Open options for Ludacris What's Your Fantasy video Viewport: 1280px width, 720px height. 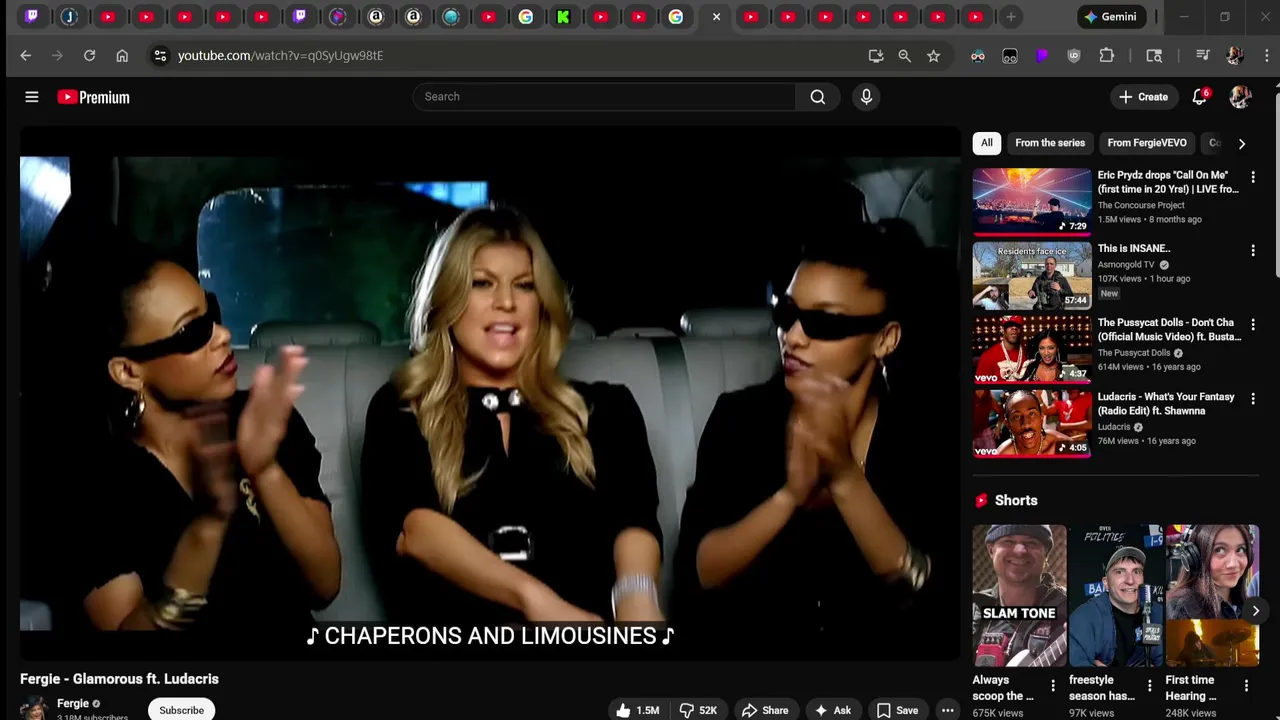click(x=1253, y=398)
